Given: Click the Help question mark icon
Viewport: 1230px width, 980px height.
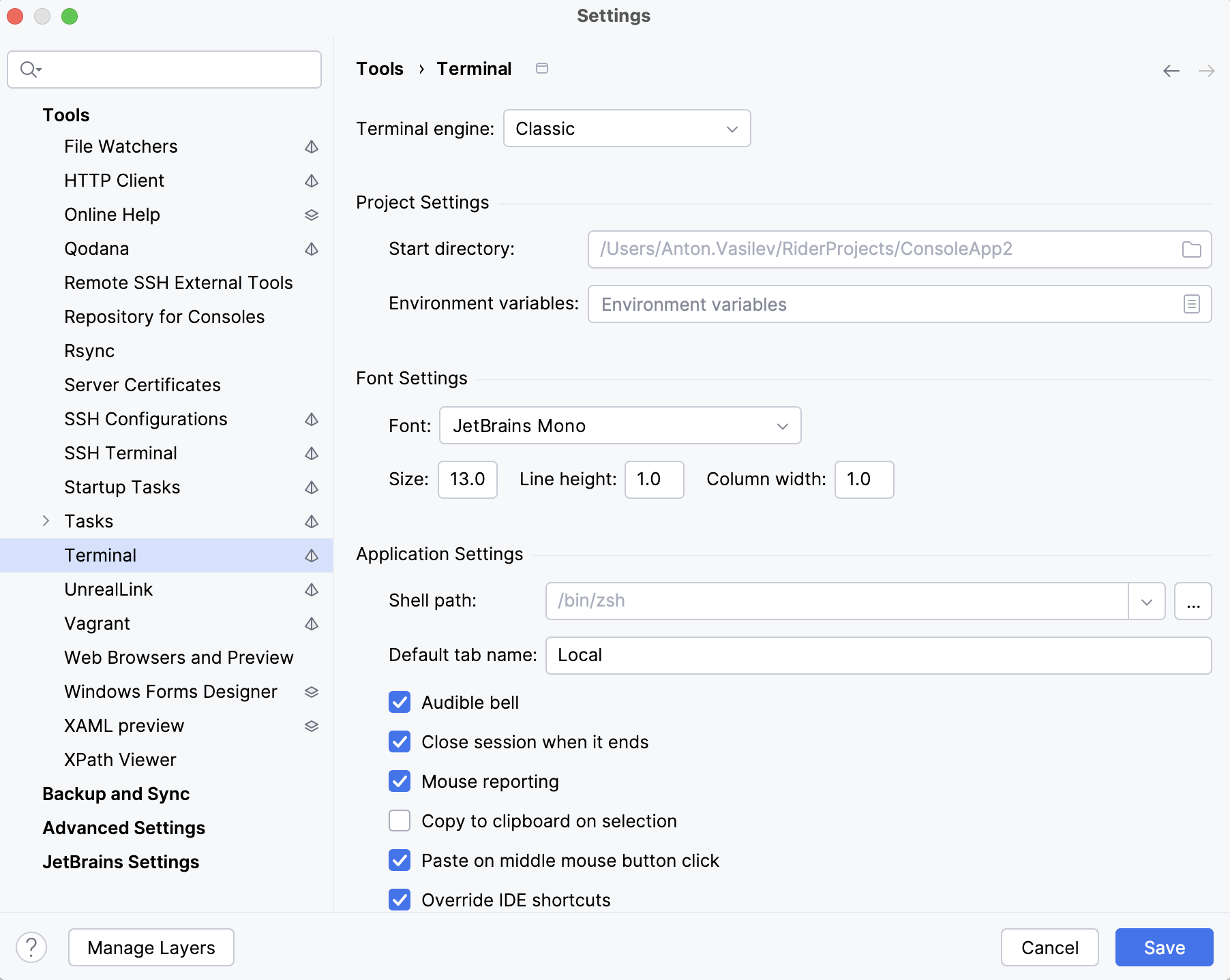Looking at the screenshot, I should point(30,947).
